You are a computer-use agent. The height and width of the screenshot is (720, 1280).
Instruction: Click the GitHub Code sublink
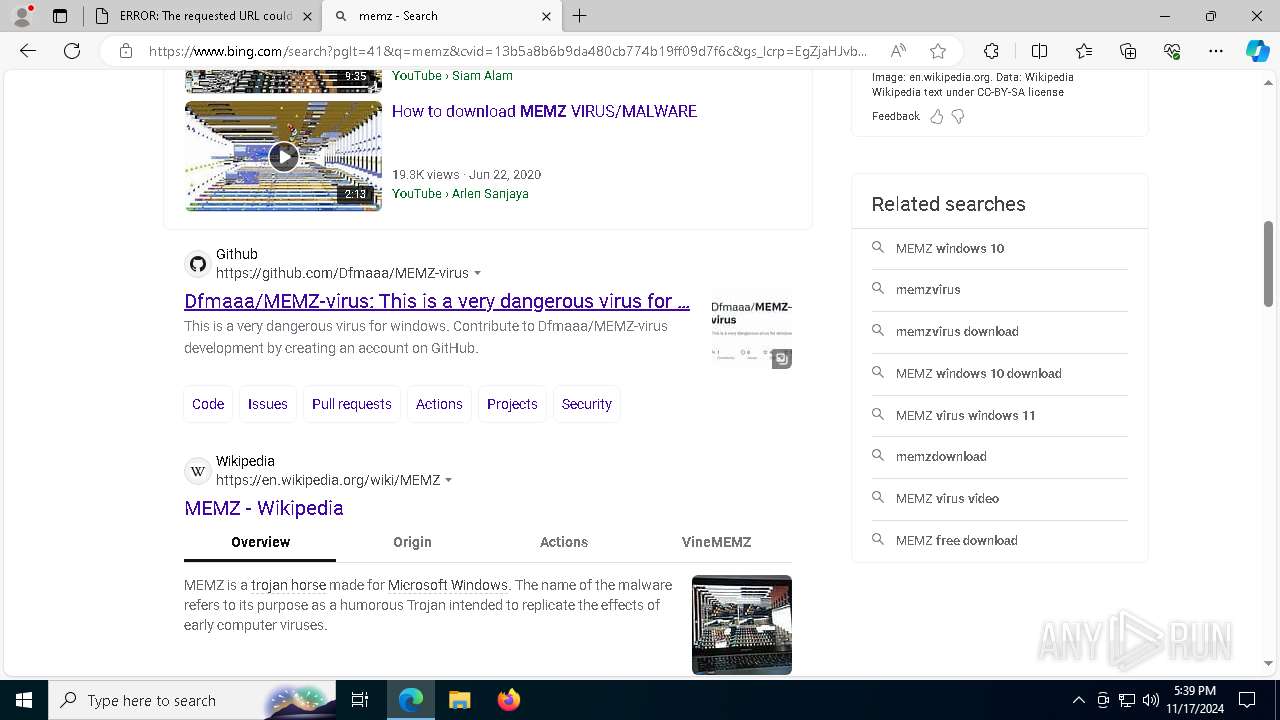(x=208, y=404)
